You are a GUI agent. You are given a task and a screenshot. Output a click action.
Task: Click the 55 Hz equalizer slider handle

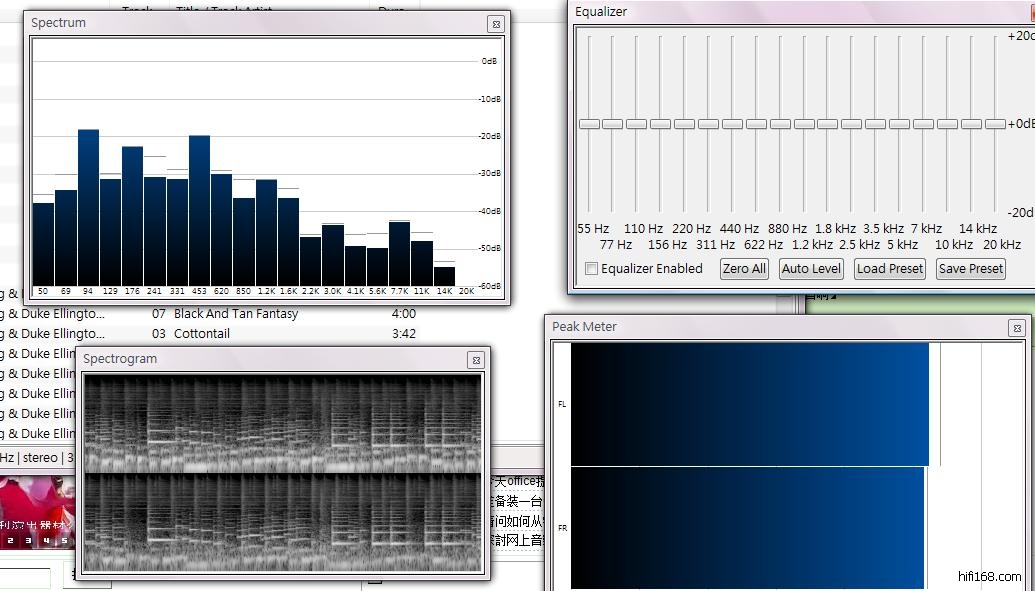589,124
